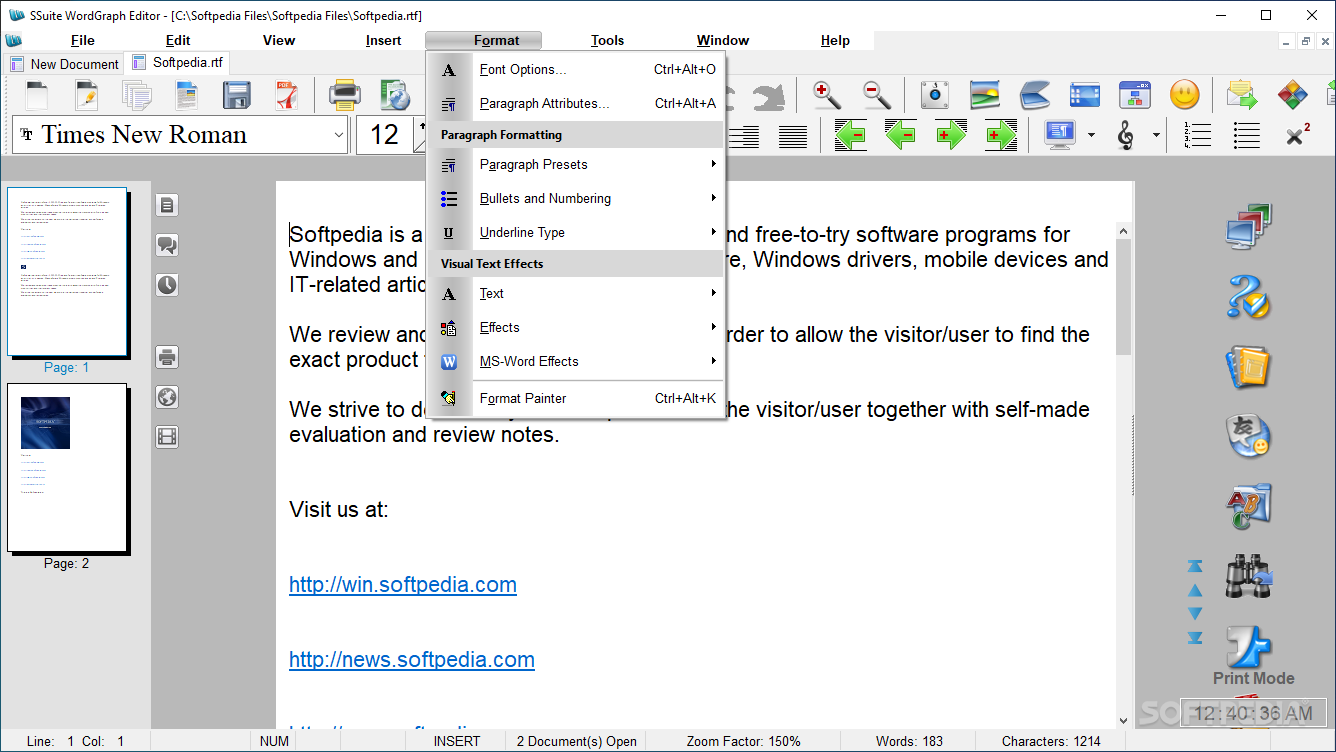Image resolution: width=1336 pixels, height=752 pixels.
Task: Click the font size 12 field
Action: coord(386,135)
